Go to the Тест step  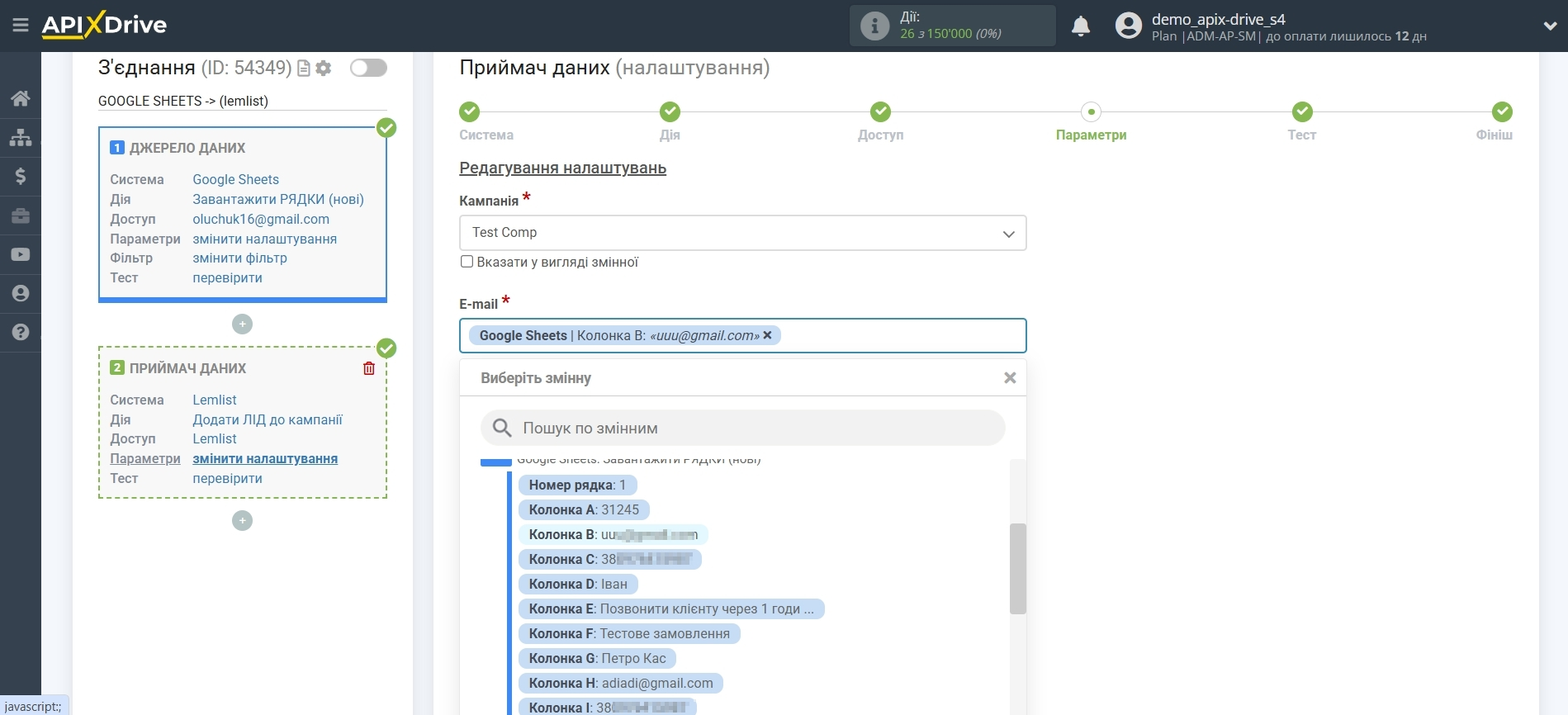click(1301, 121)
